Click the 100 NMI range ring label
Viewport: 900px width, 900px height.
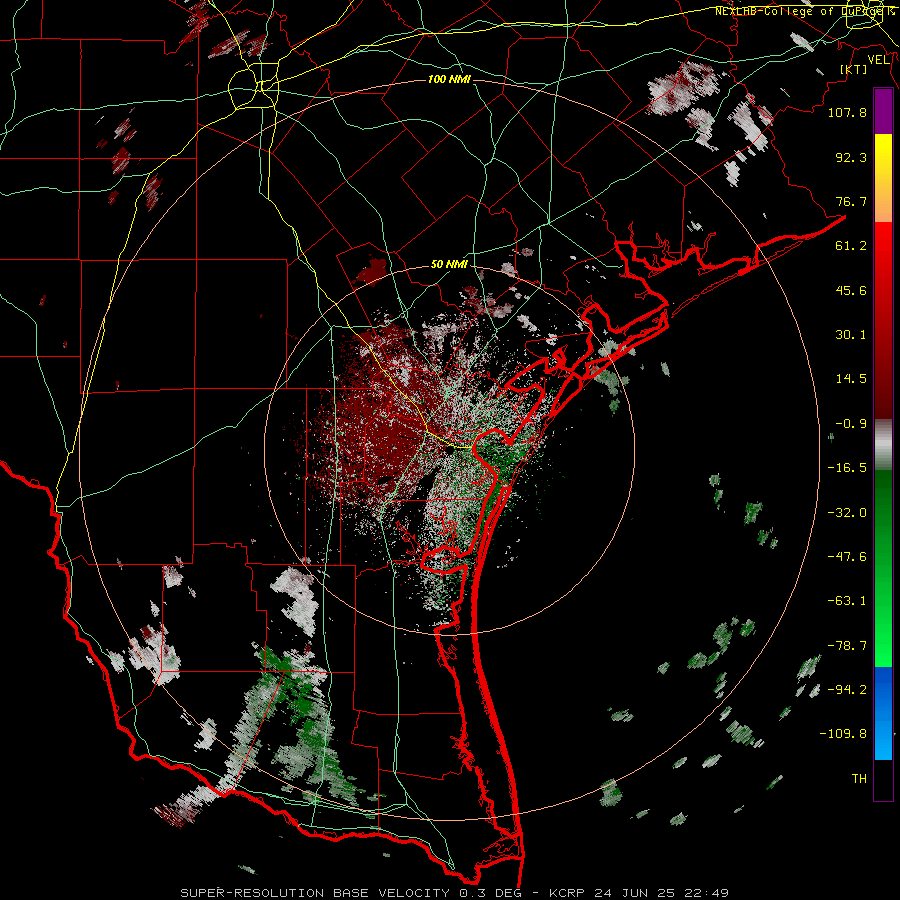click(449, 79)
